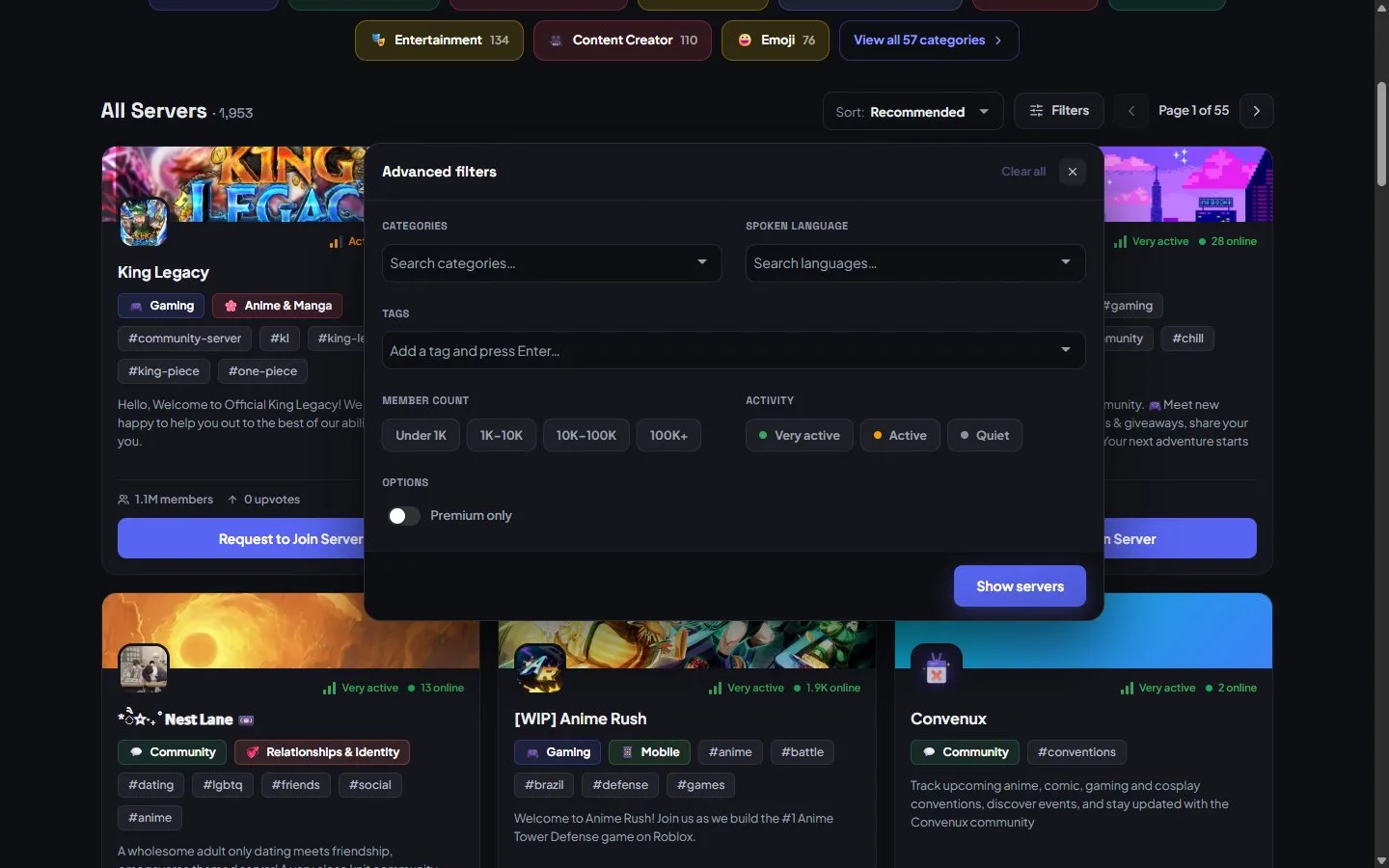Click the Nest Lane server avatar
The width and height of the screenshot is (1389, 868).
click(x=144, y=667)
